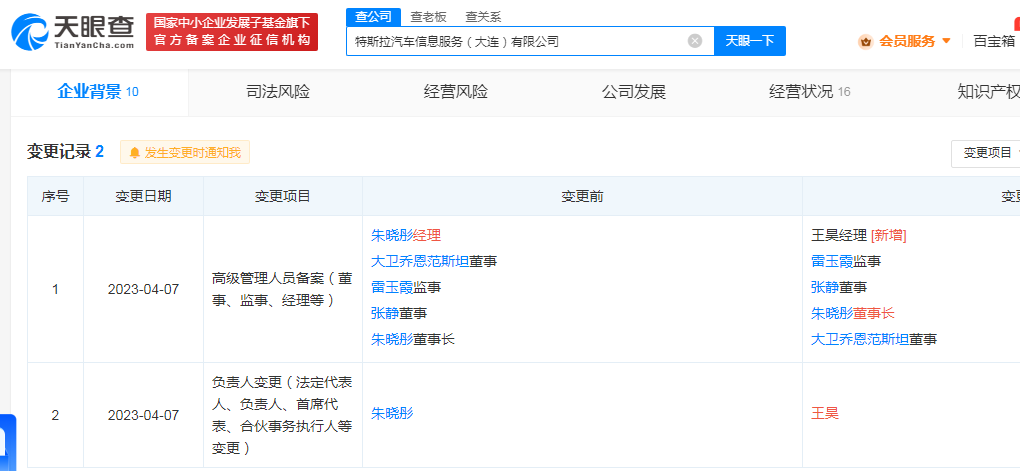Click red 王昊 name in row 2
This screenshot has height=471, width=1020.
point(825,413)
